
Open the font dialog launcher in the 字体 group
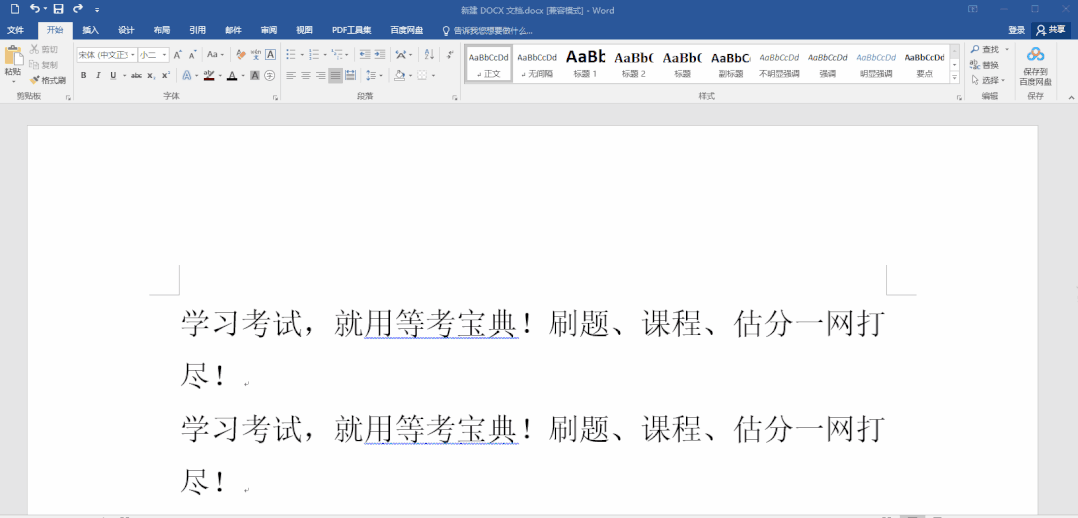[x=276, y=98]
